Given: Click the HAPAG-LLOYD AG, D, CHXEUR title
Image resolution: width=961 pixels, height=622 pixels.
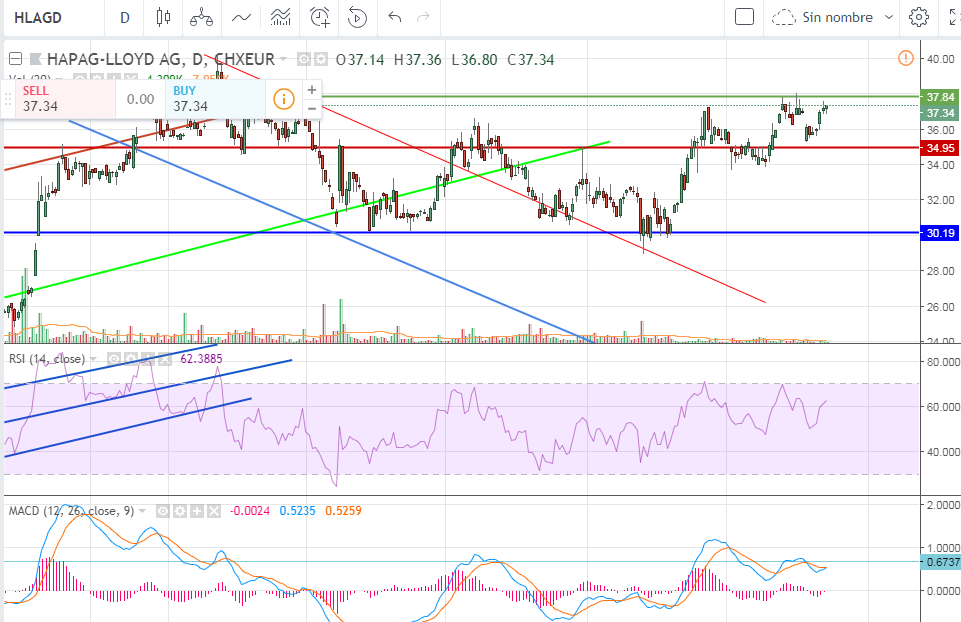Looking at the screenshot, I should pos(161,59).
